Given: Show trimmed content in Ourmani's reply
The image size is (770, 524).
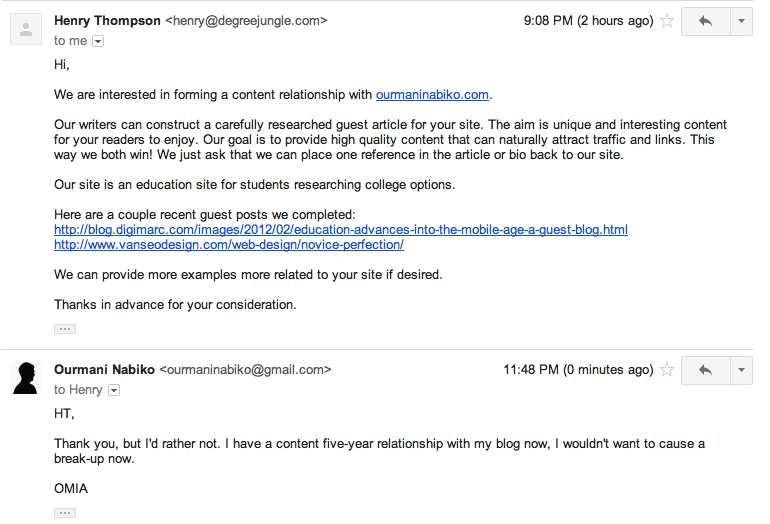Looking at the screenshot, I should 65,513.
